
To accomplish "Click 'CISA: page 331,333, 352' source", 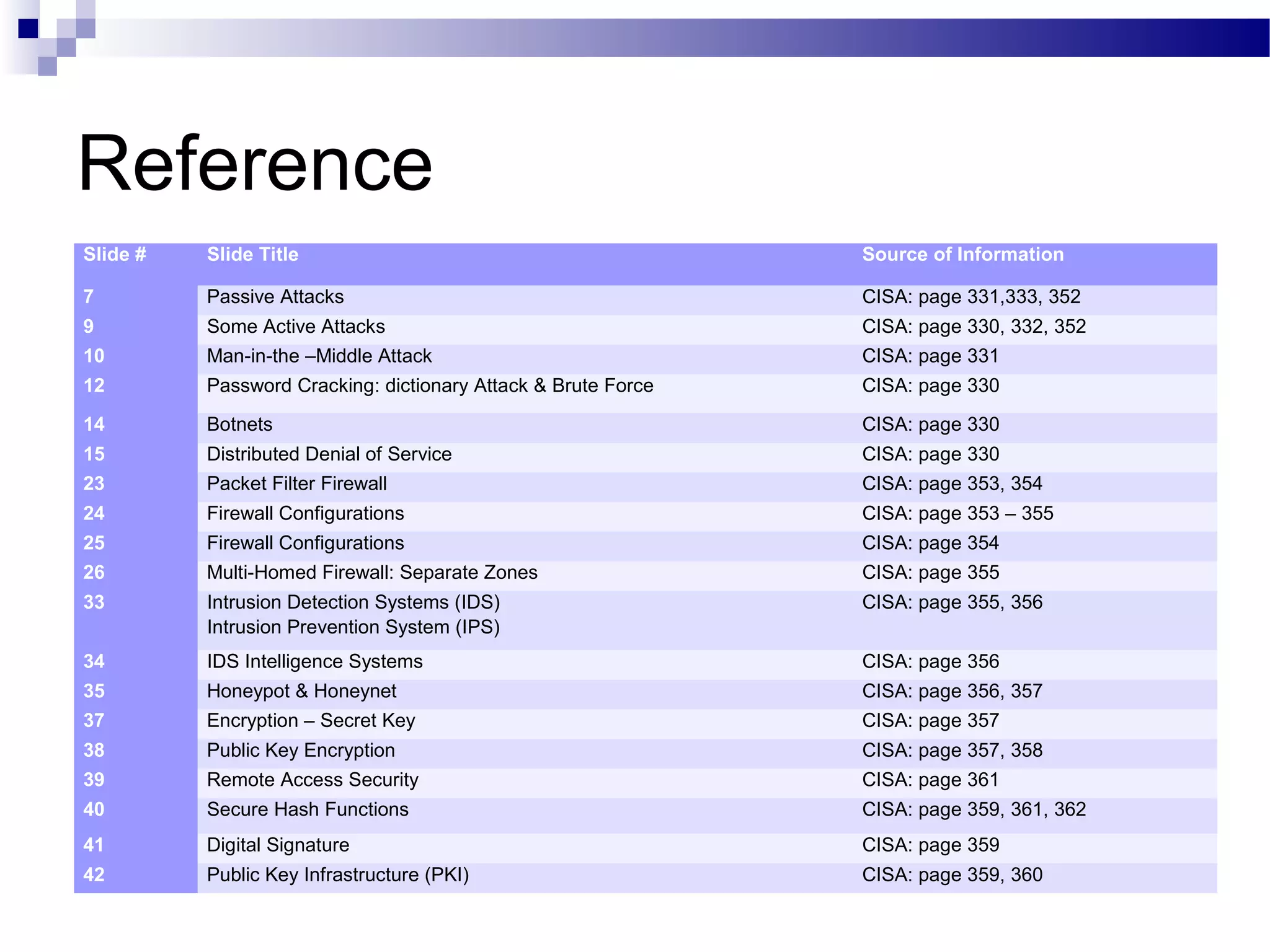I will click(971, 297).
